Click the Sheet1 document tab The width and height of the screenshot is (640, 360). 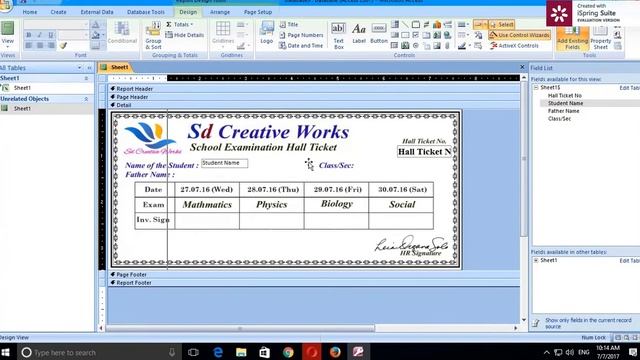click(x=115, y=67)
